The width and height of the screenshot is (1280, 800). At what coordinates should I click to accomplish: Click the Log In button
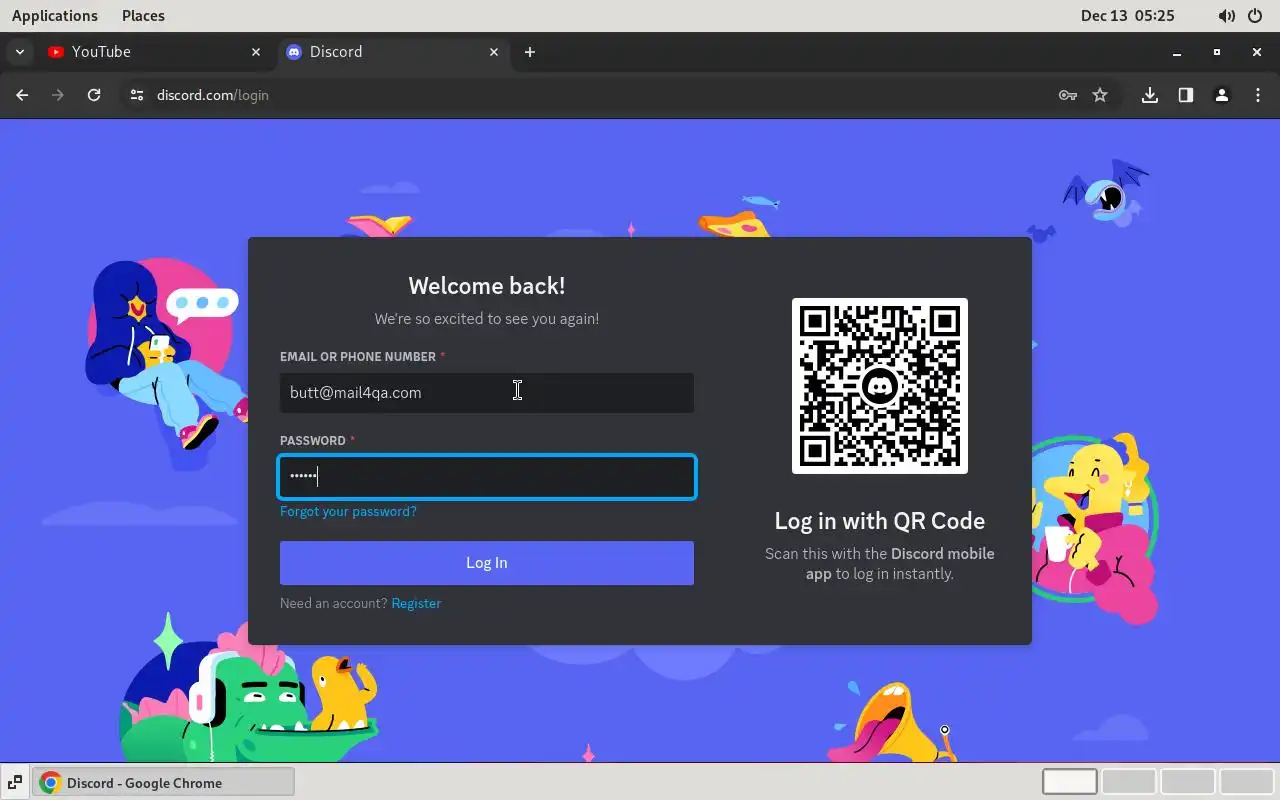(x=487, y=563)
